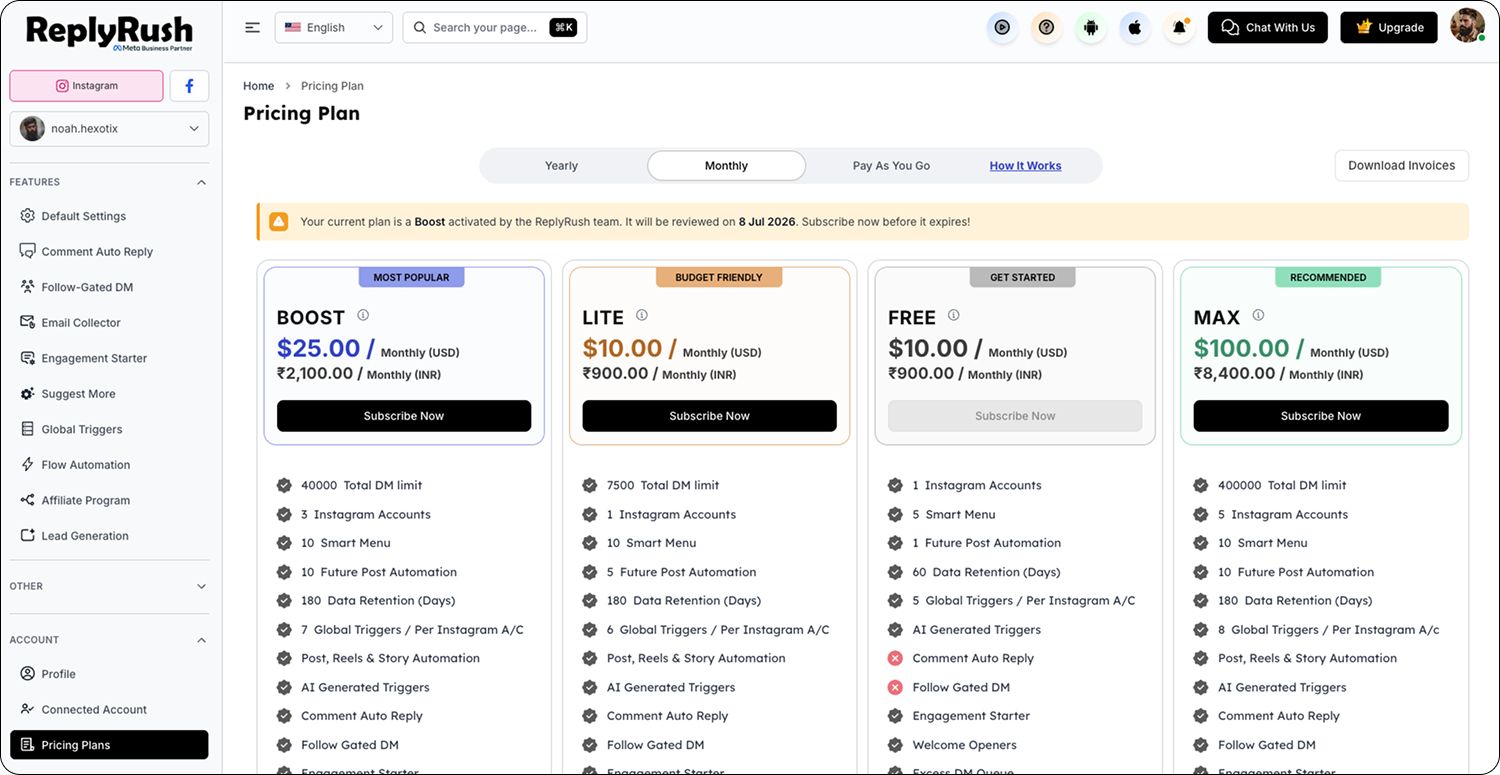Subscribe to the MAX plan
The width and height of the screenshot is (1500, 775).
[1321, 416]
